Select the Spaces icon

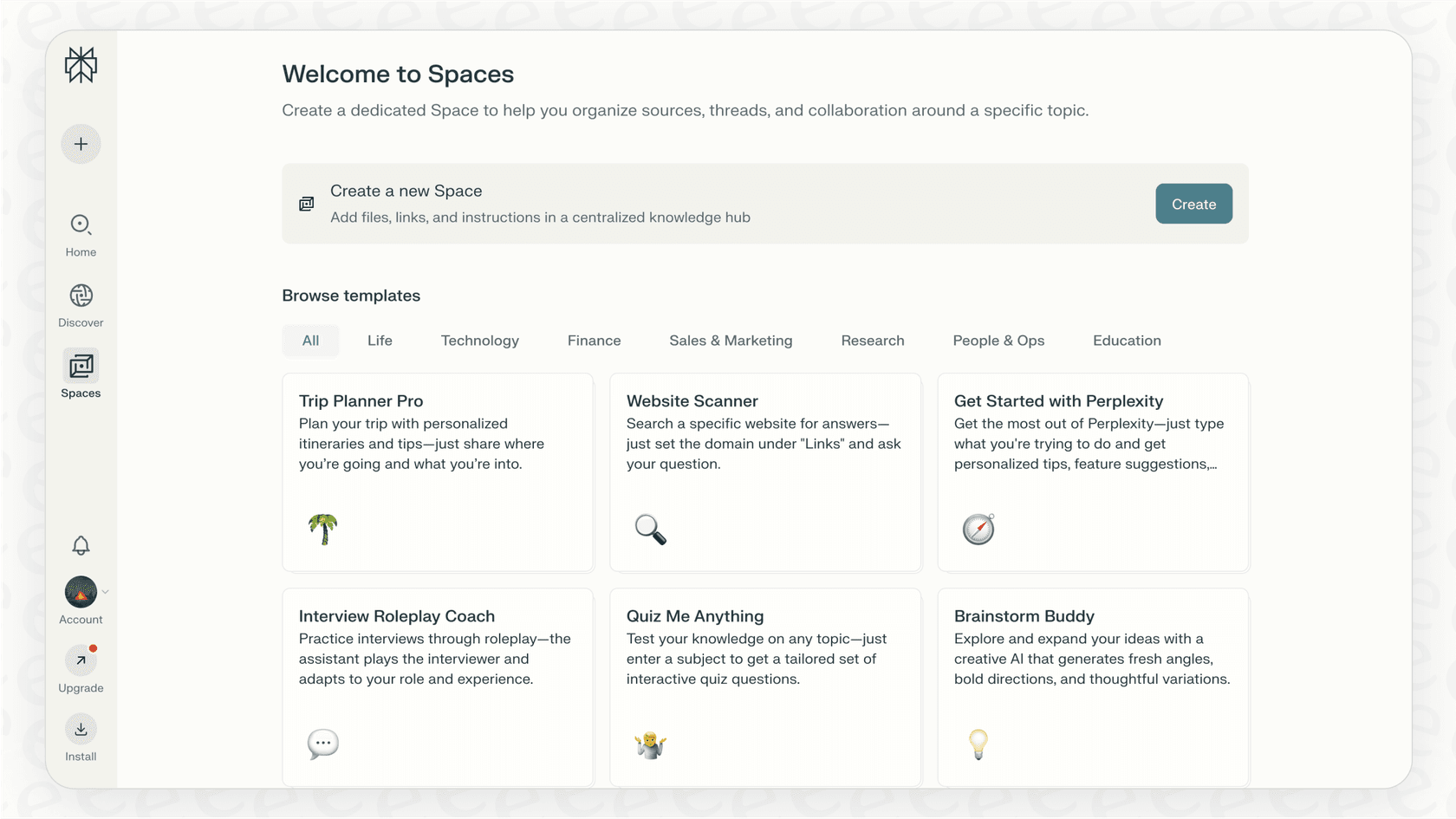pos(81,367)
